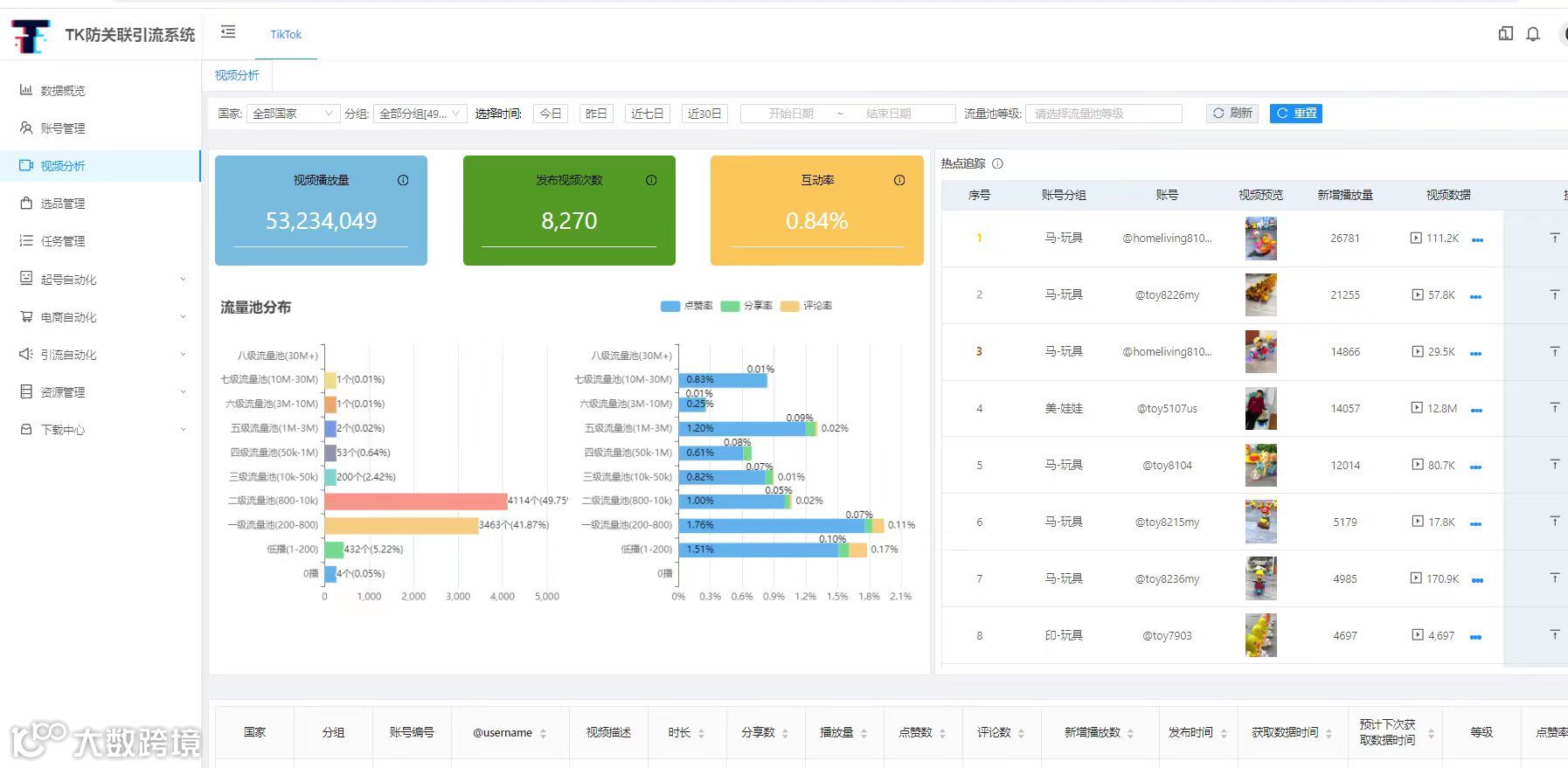
Task: Sort table by 时长 column arrows
Action: pyautogui.click(x=701, y=733)
